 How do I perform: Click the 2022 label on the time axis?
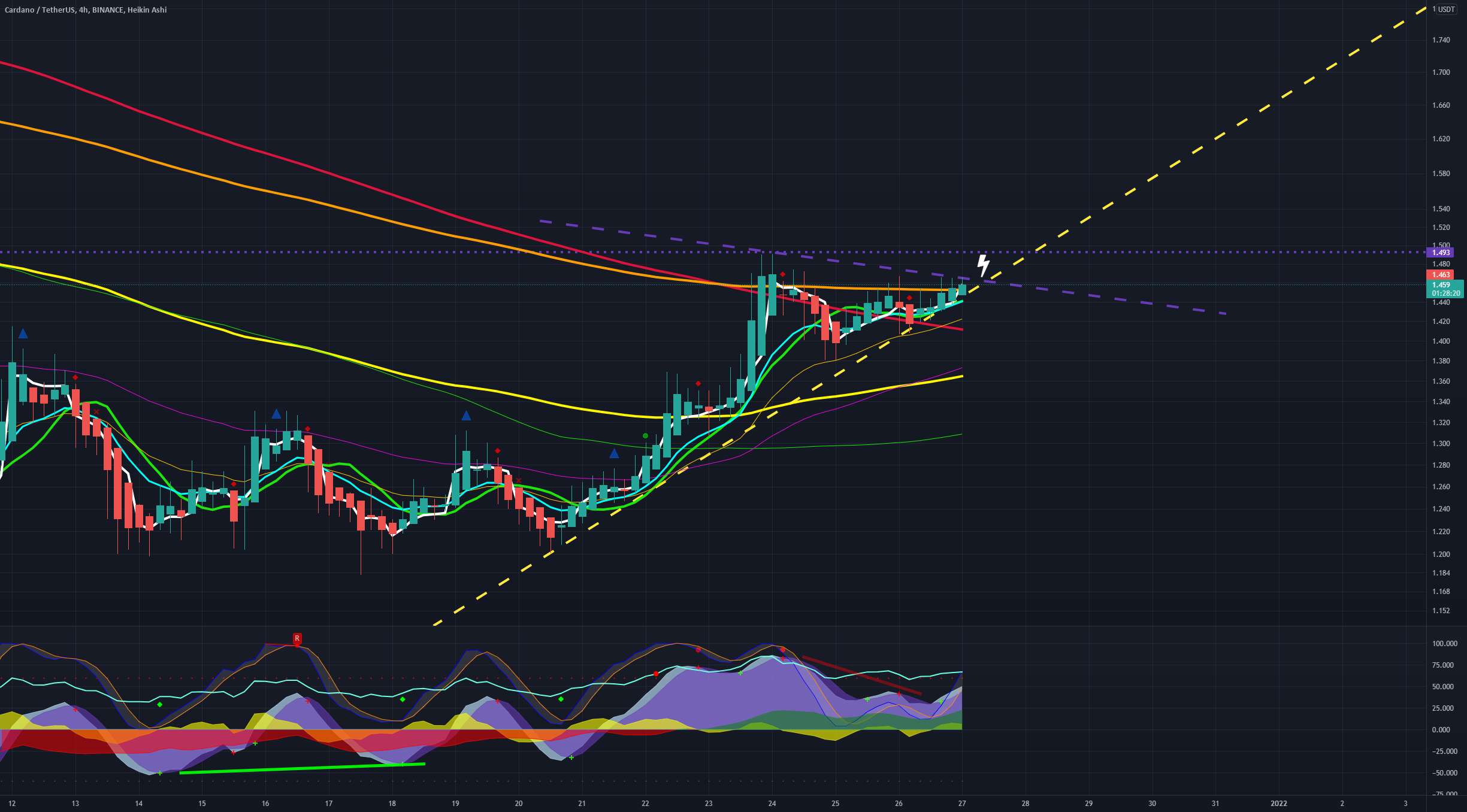click(1278, 804)
